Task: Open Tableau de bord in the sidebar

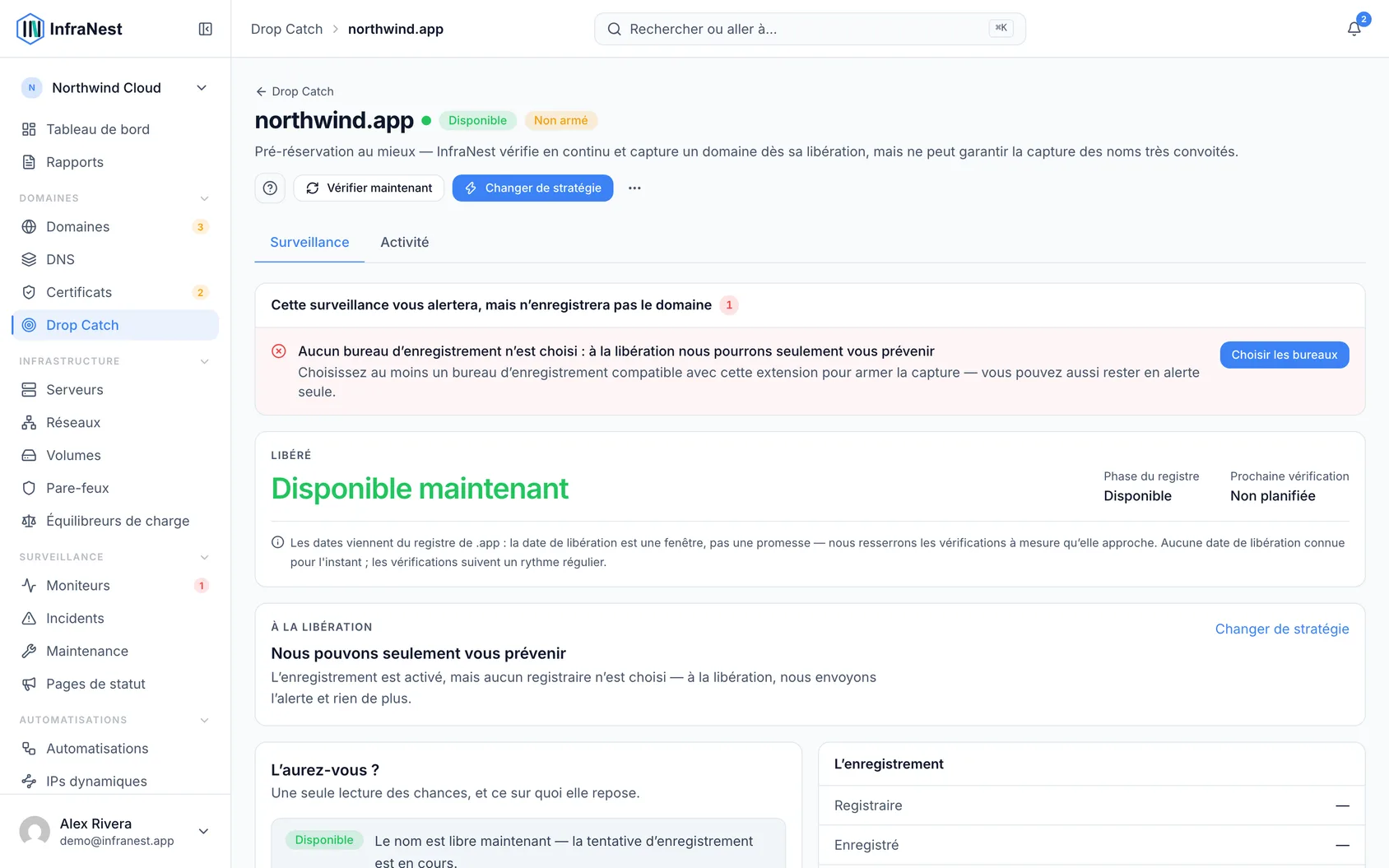Action: (x=115, y=129)
